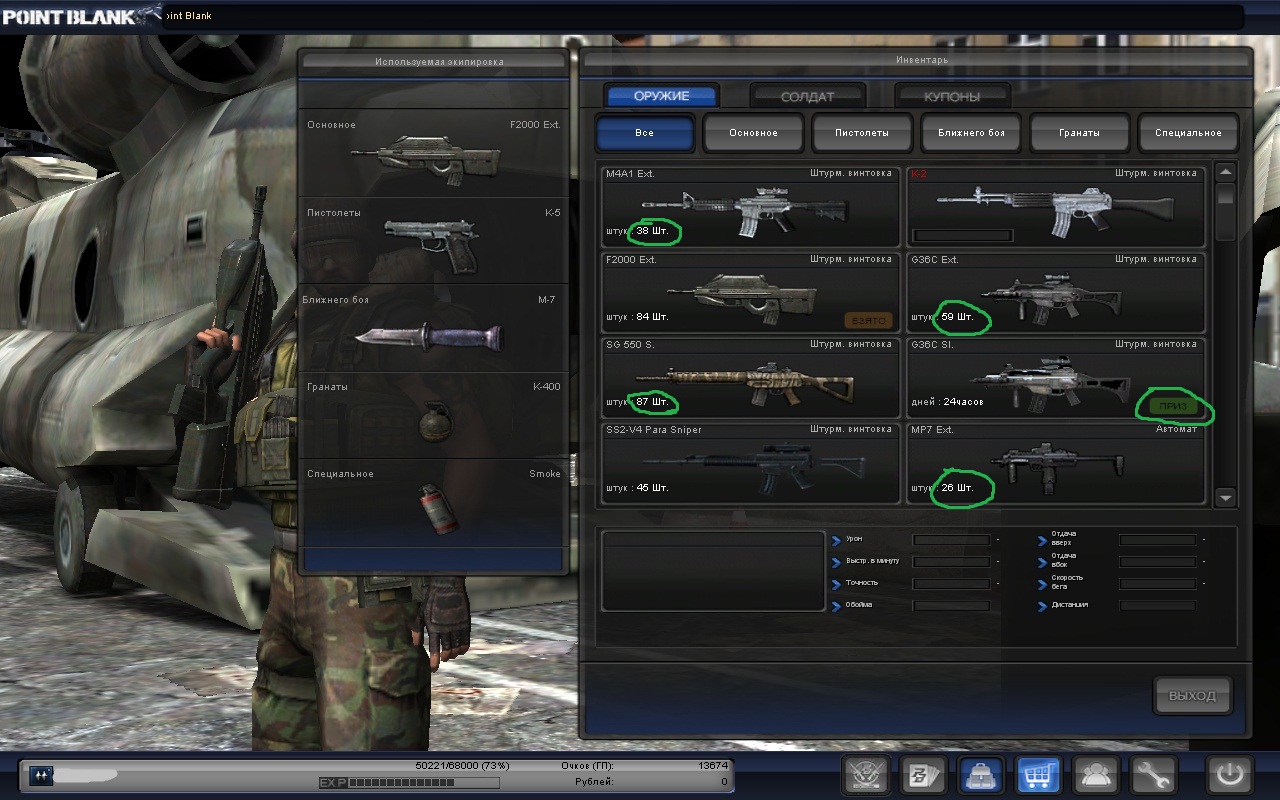Click the Дистанции stat label
The width and height of the screenshot is (1280, 800).
[1069, 605]
